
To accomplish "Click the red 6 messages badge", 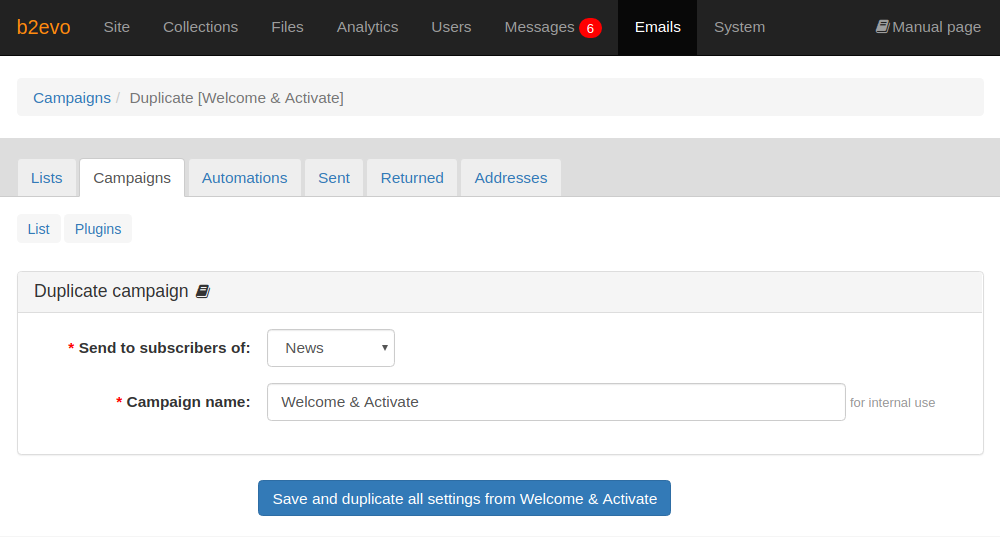I will point(590,28).
